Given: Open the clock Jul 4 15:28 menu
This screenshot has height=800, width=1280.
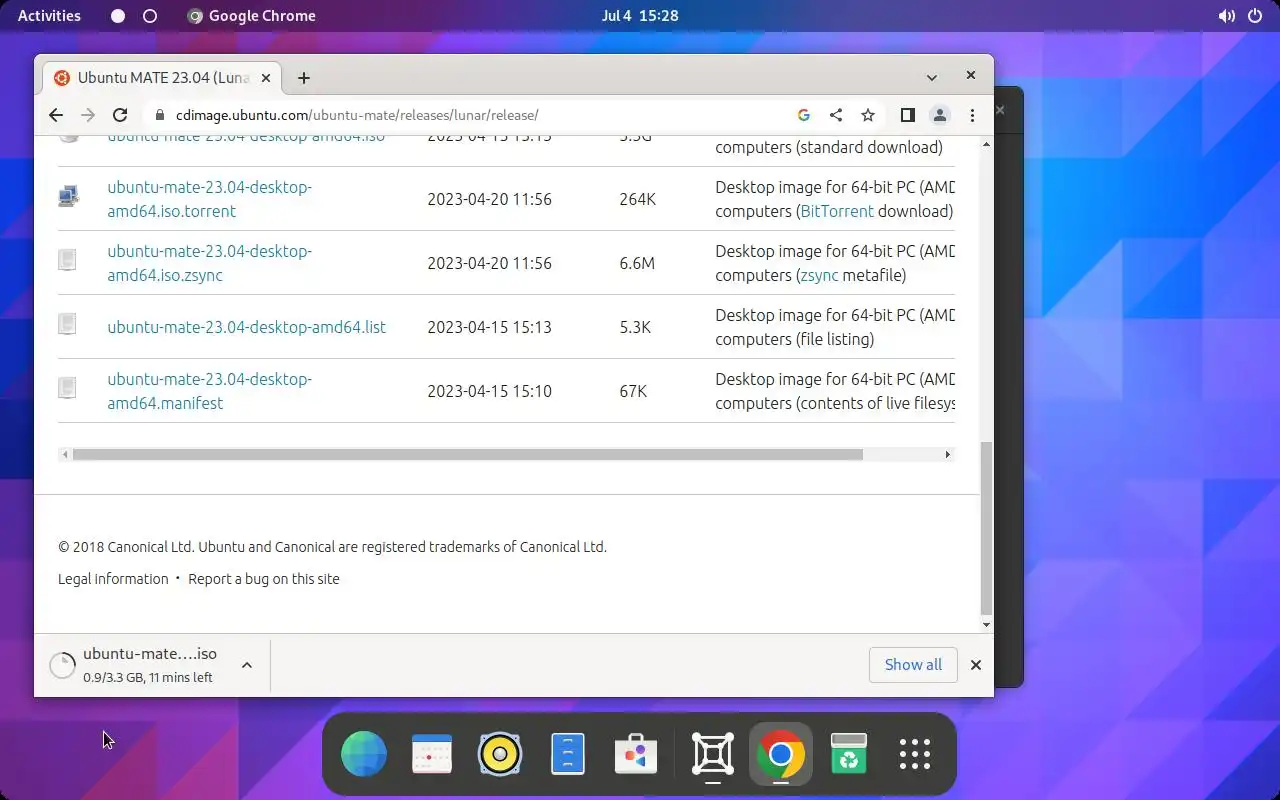Looking at the screenshot, I should [640, 16].
